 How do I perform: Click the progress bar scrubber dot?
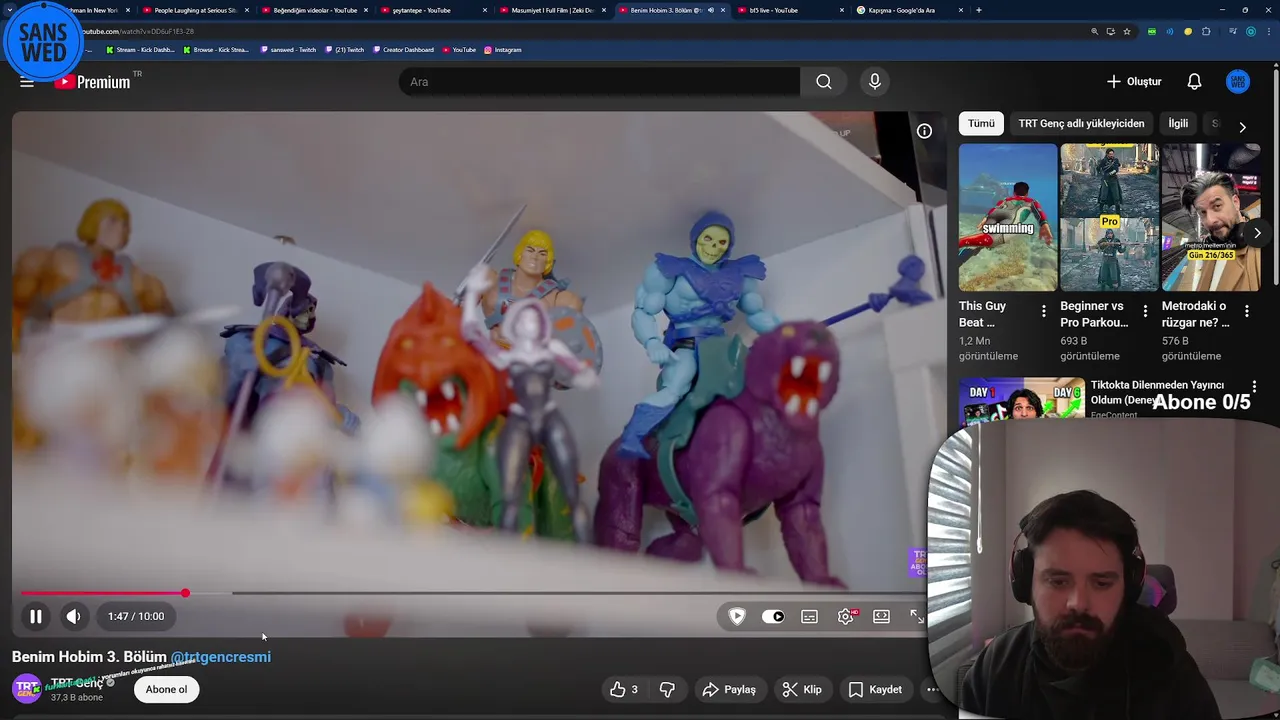(x=185, y=594)
